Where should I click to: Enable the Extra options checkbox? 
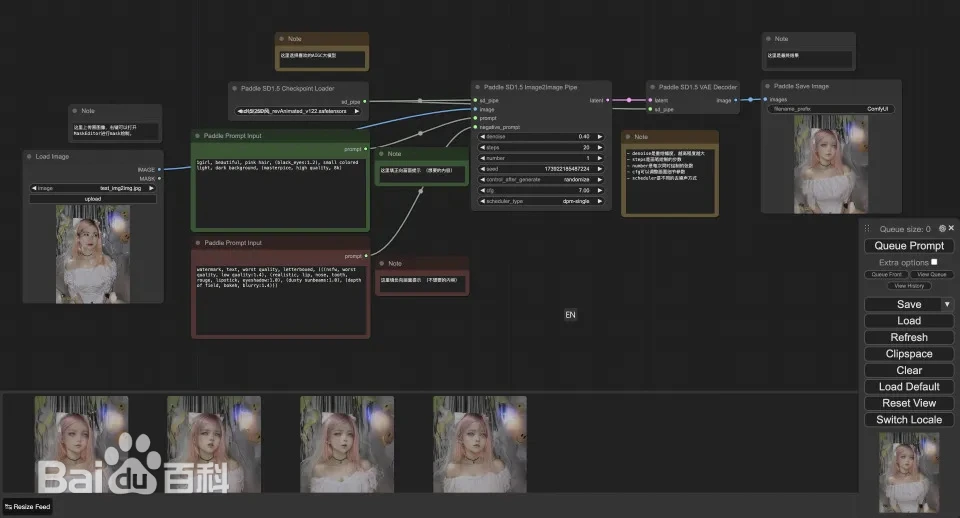click(x=934, y=262)
